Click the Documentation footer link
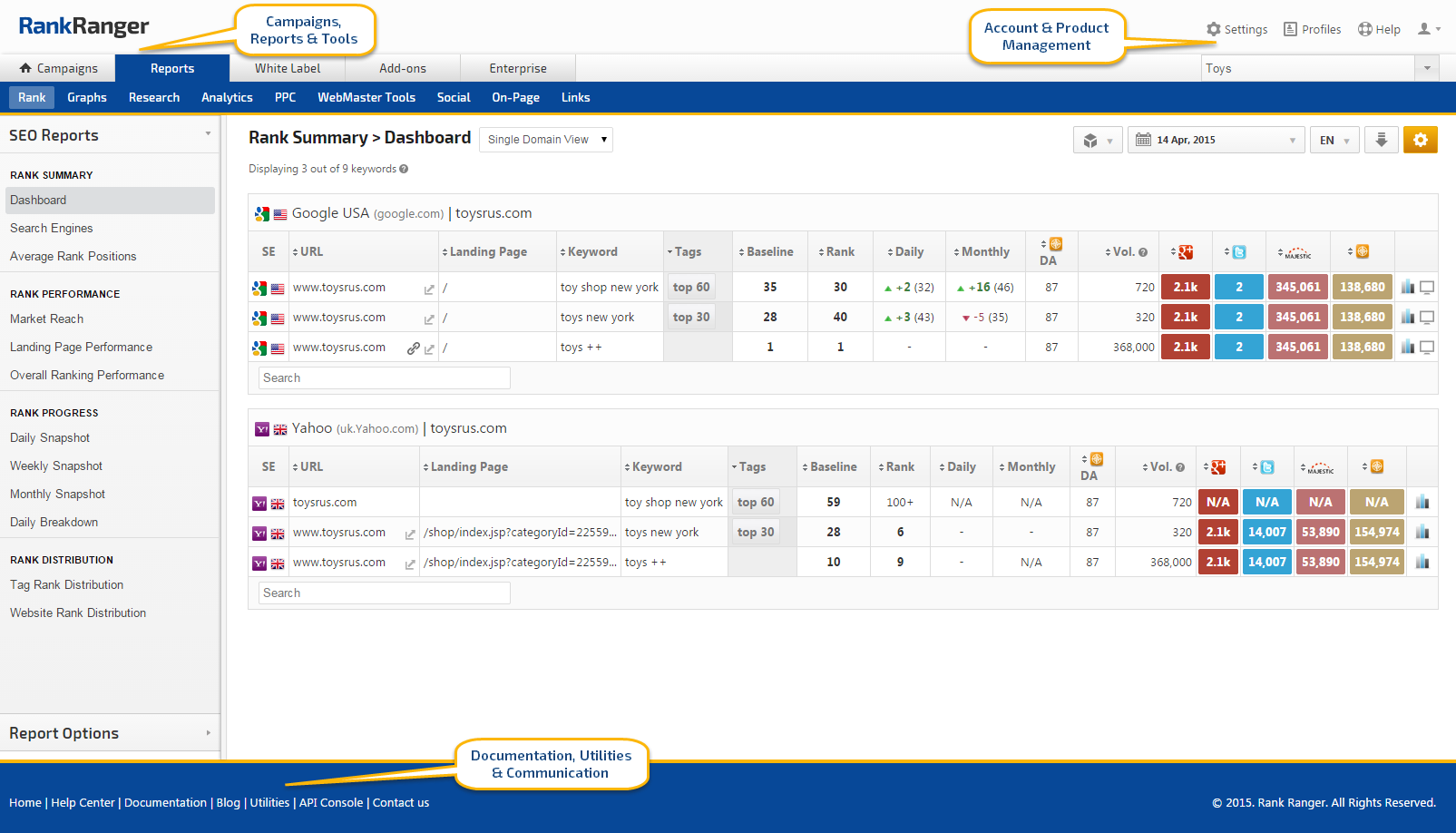Image resolution: width=1456 pixels, height=833 pixels. (165, 802)
